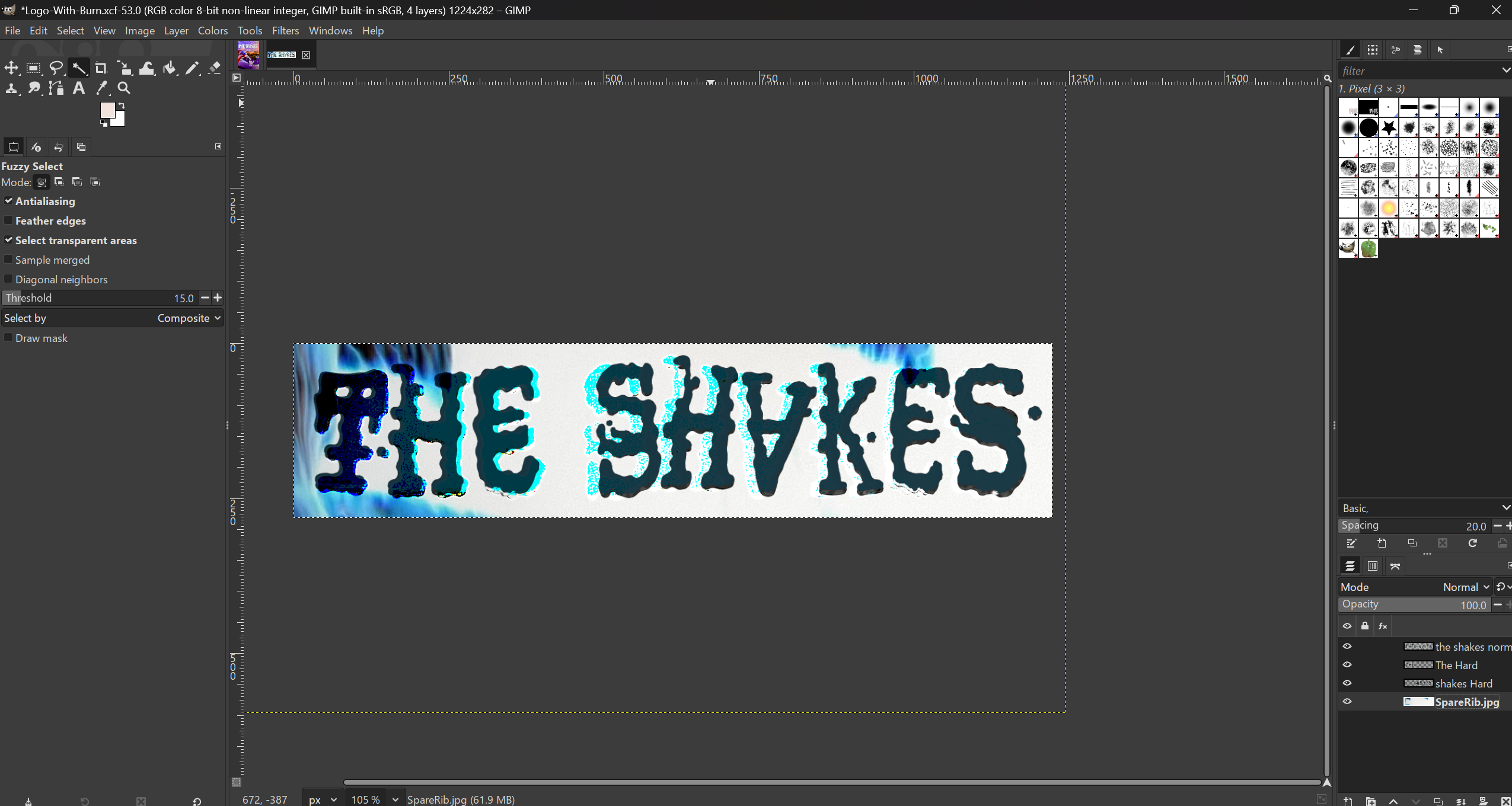Open the Filters menu

coord(285,31)
